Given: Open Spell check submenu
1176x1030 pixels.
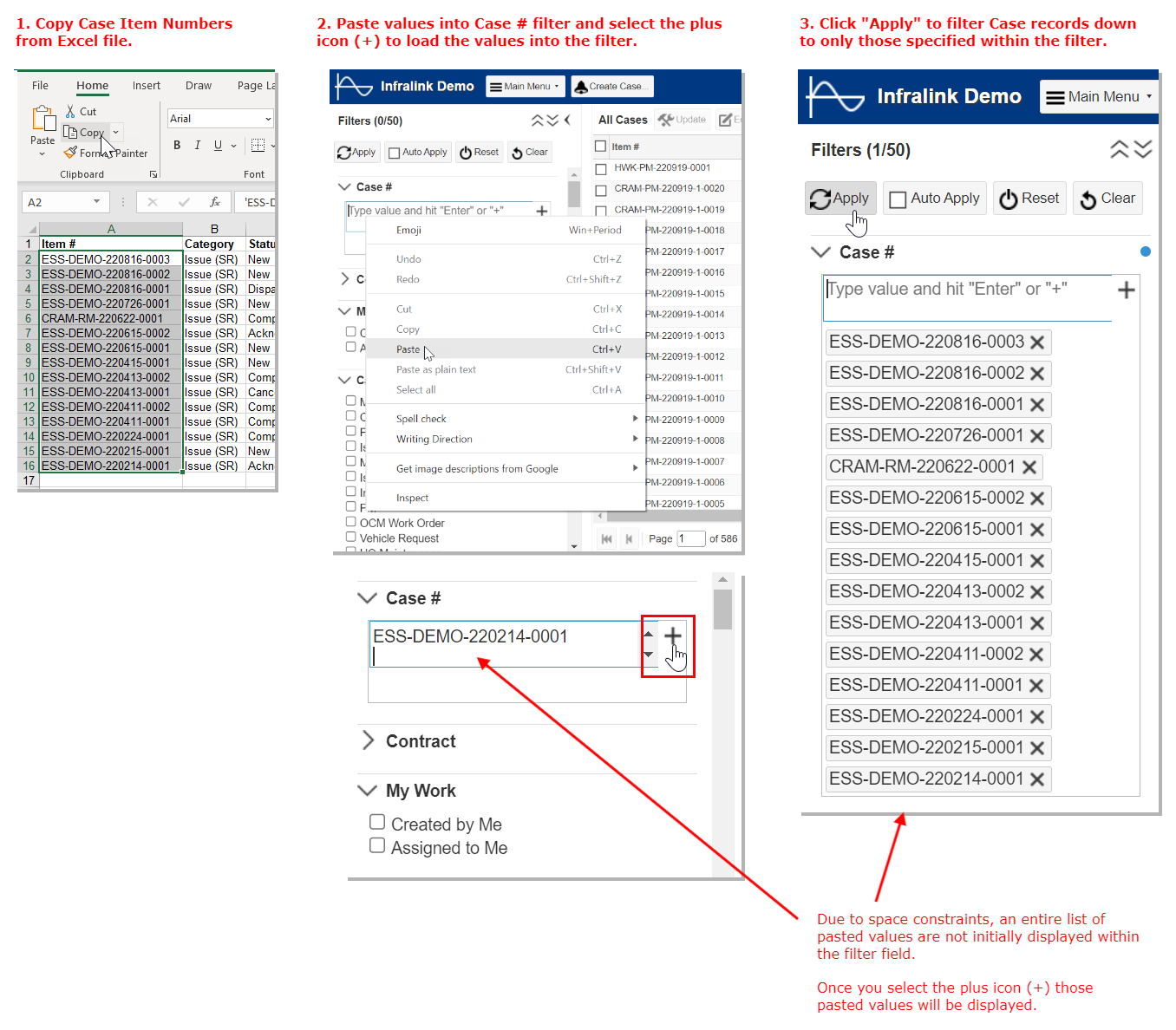Looking at the screenshot, I should [x=507, y=419].
